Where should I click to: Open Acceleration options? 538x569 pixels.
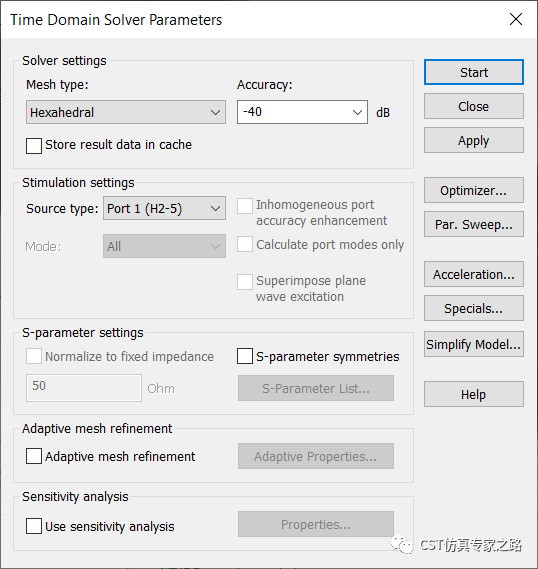pyautogui.click(x=473, y=274)
